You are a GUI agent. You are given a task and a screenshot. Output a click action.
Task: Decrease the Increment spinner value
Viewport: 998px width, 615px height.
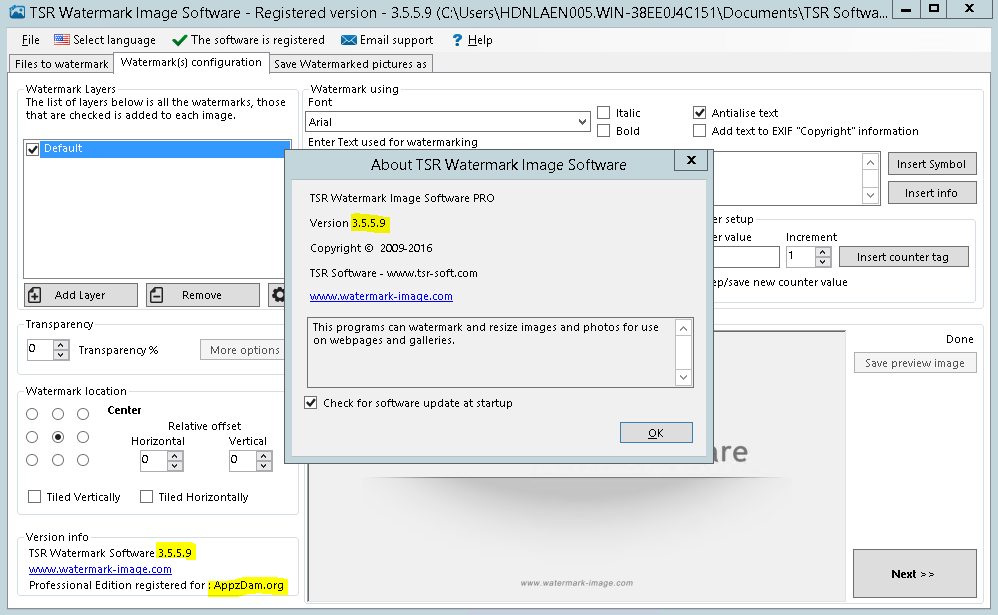[823, 262]
